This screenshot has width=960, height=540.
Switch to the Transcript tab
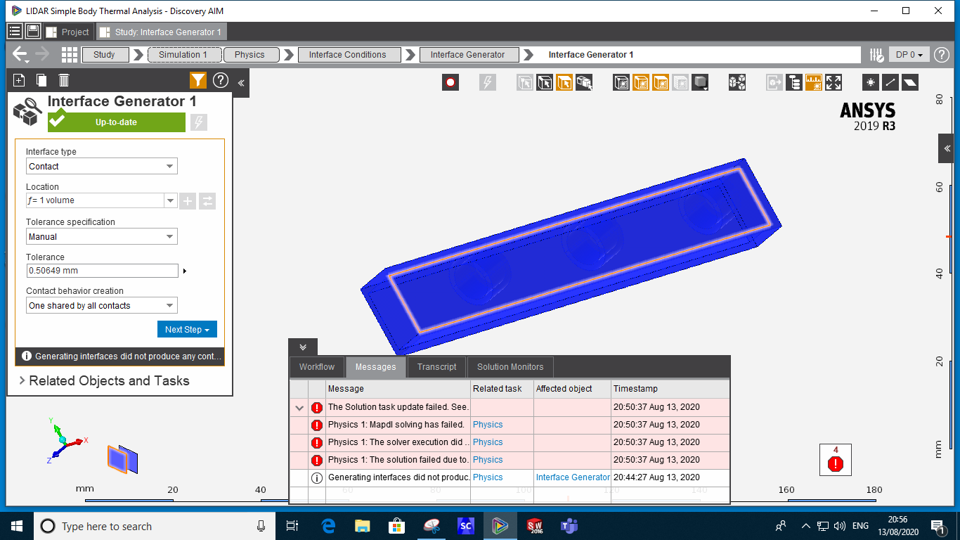(437, 367)
